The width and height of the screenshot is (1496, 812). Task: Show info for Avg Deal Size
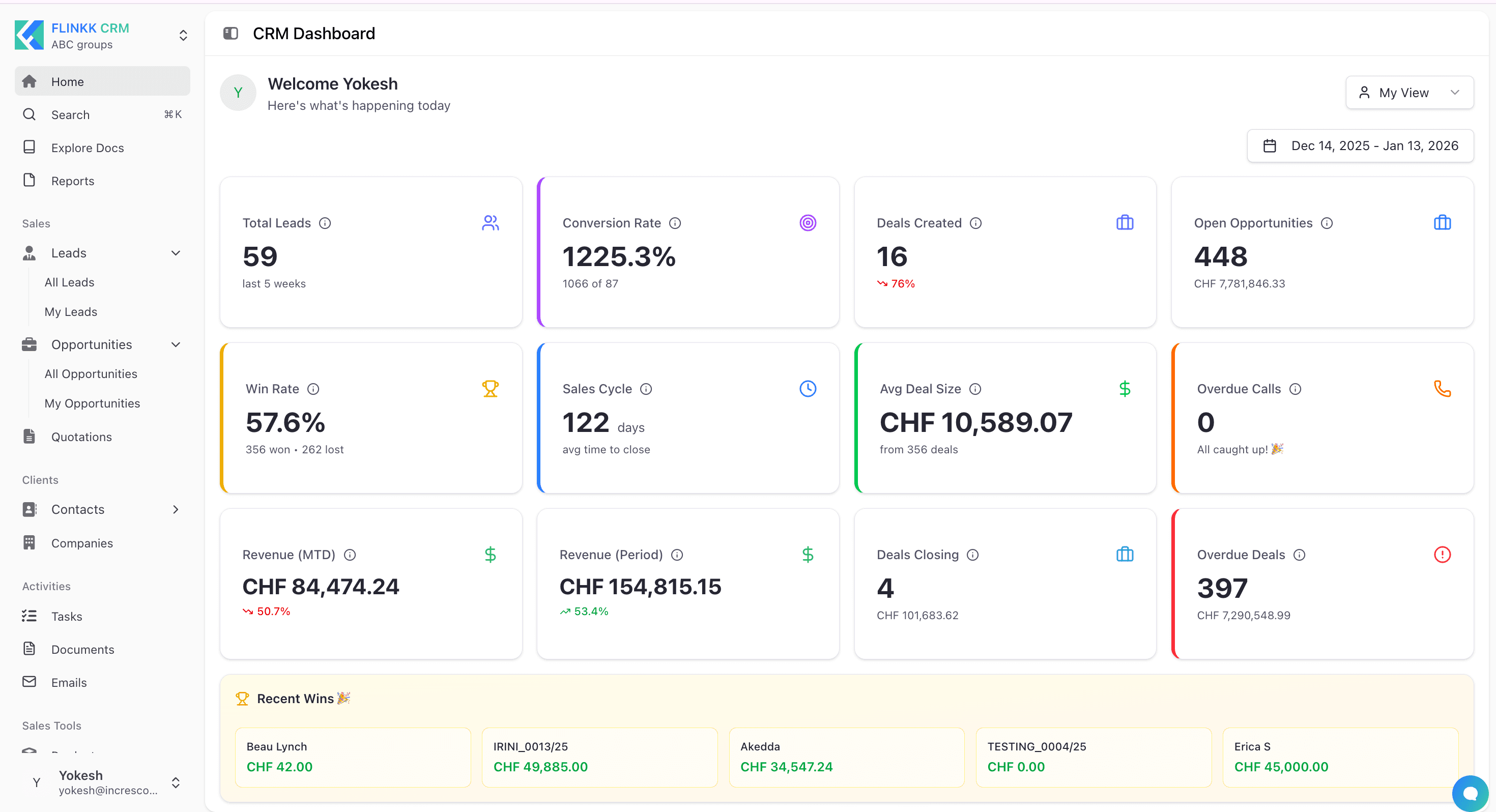[x=975, y=389]
